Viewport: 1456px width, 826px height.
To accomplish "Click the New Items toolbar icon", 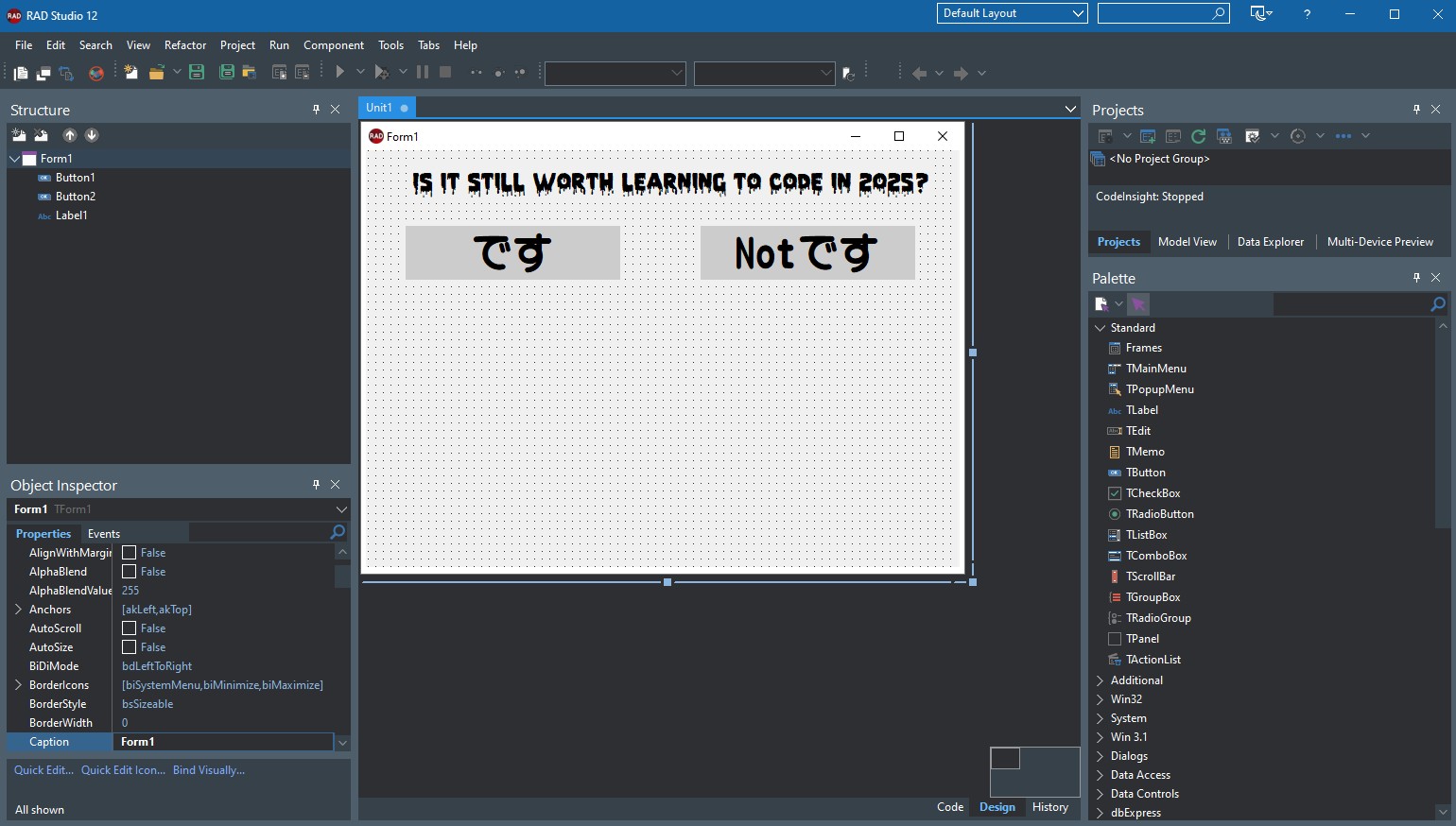I will 130,73.
